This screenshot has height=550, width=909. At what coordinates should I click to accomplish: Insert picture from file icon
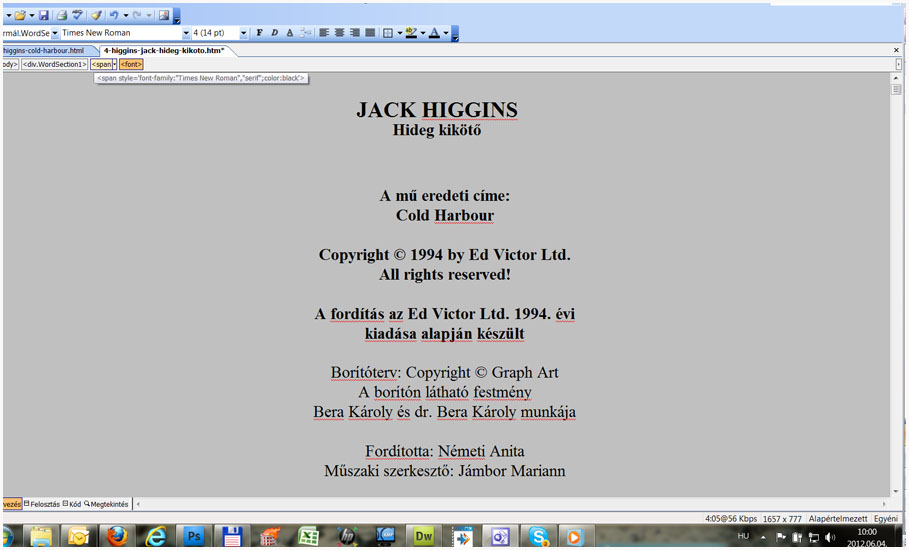164,16
